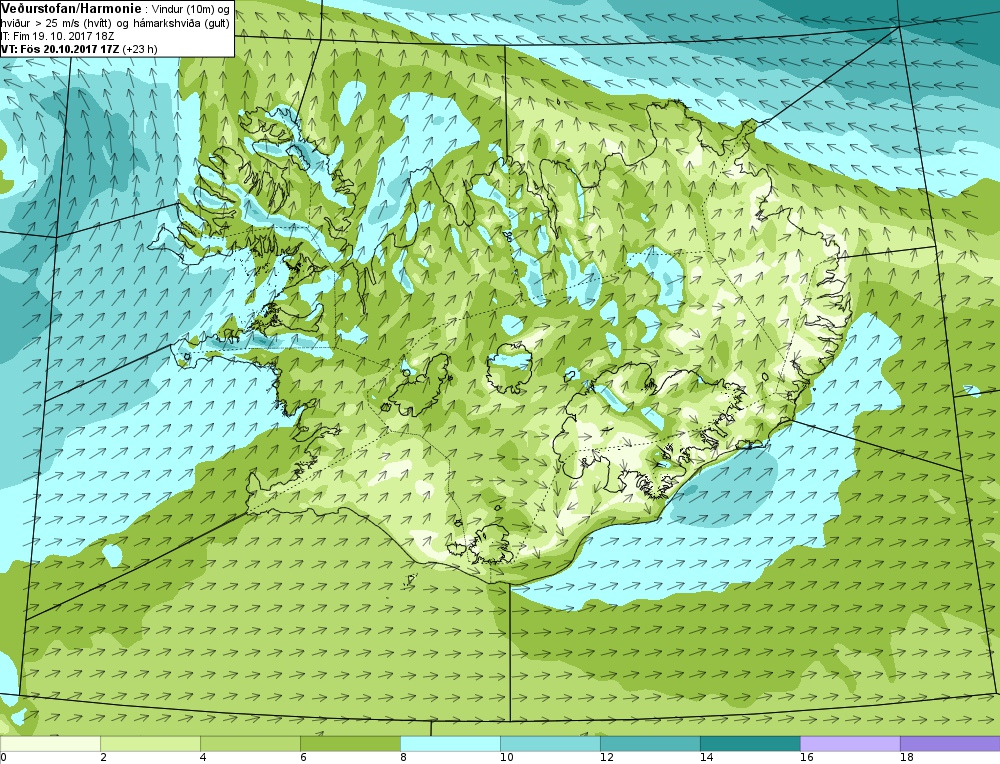Click the initial time 'Fim 19. 10. 2017 18Z' text
Image resolution: width=1000 pixels, height=764 pixels.
pos(62,36)
